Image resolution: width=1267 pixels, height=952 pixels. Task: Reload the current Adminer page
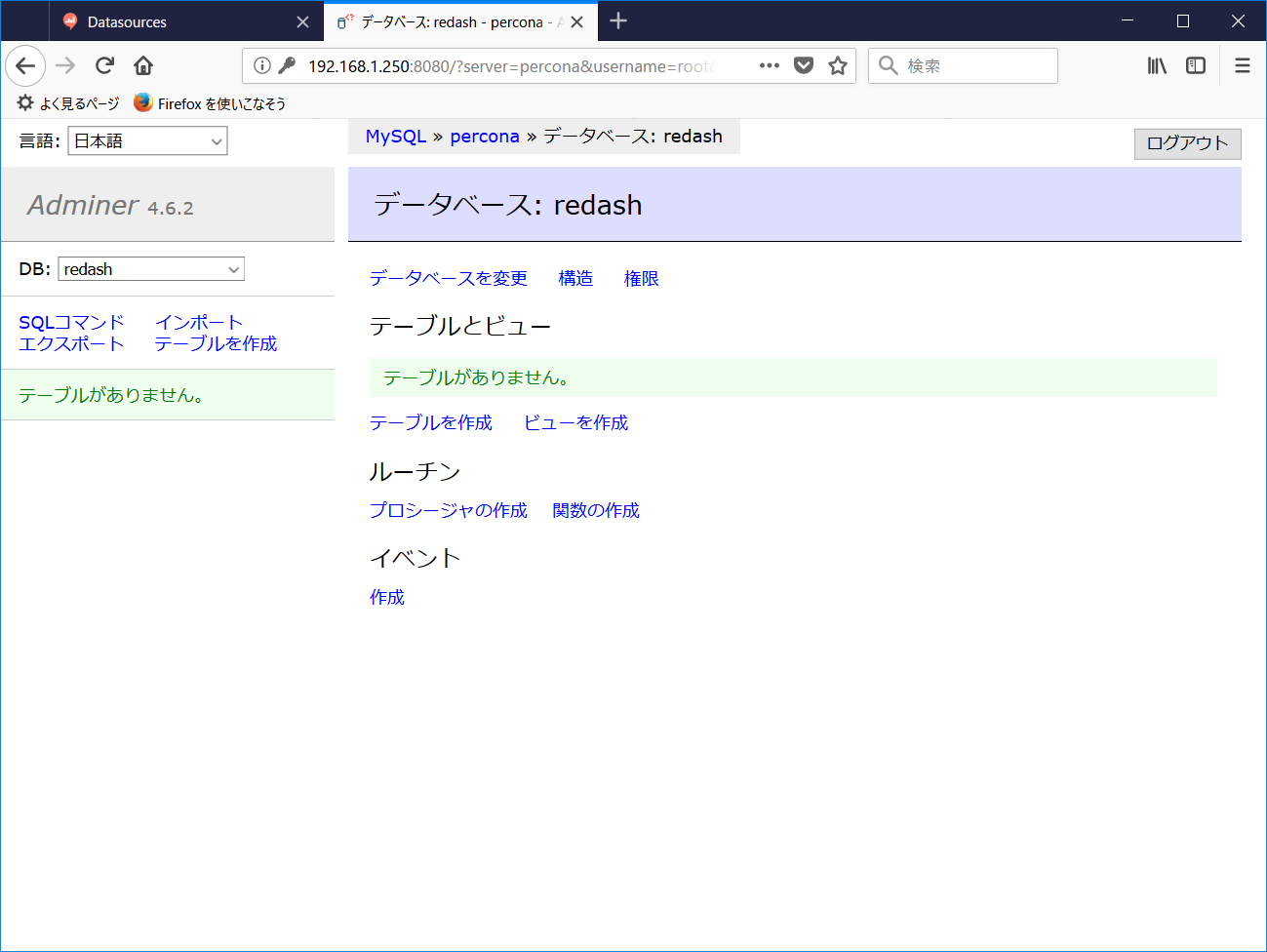[104, 65]
